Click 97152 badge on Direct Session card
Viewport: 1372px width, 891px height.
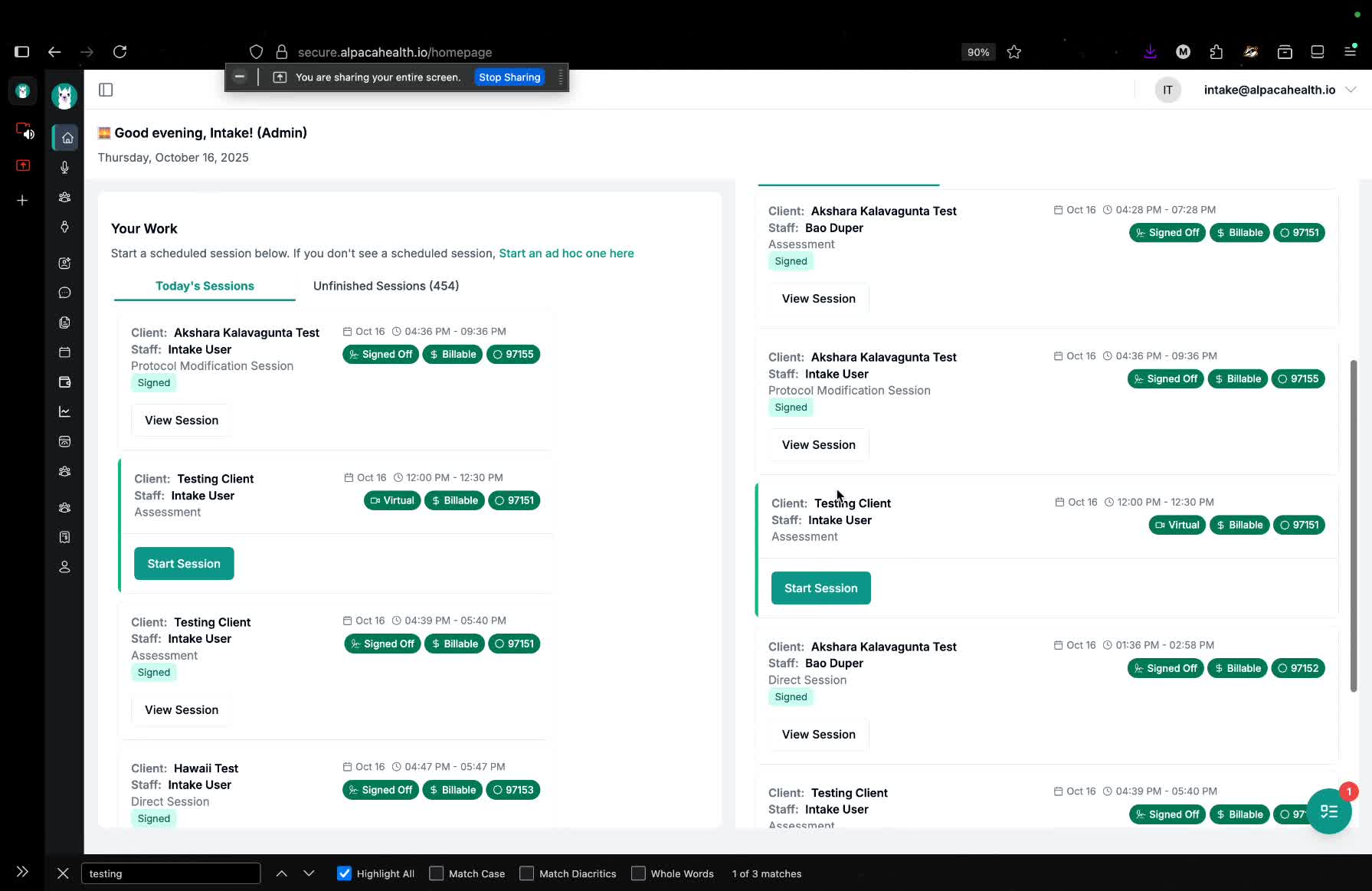(x=1298, y=669)
